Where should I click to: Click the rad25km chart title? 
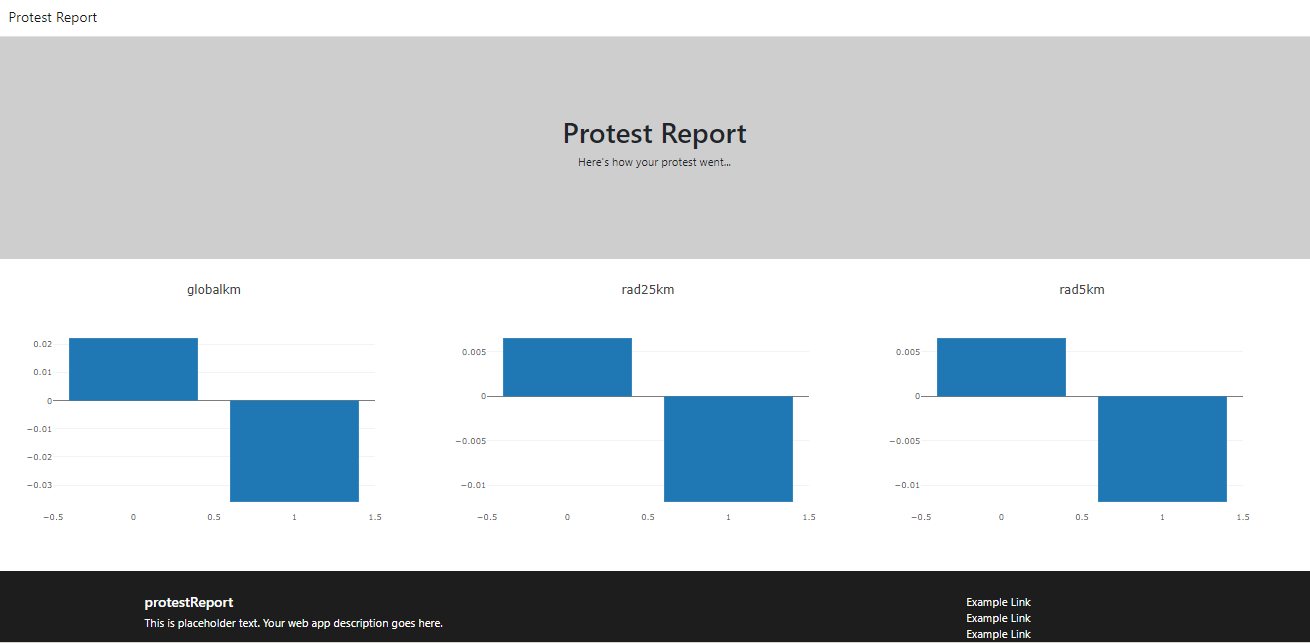point(648,290)
